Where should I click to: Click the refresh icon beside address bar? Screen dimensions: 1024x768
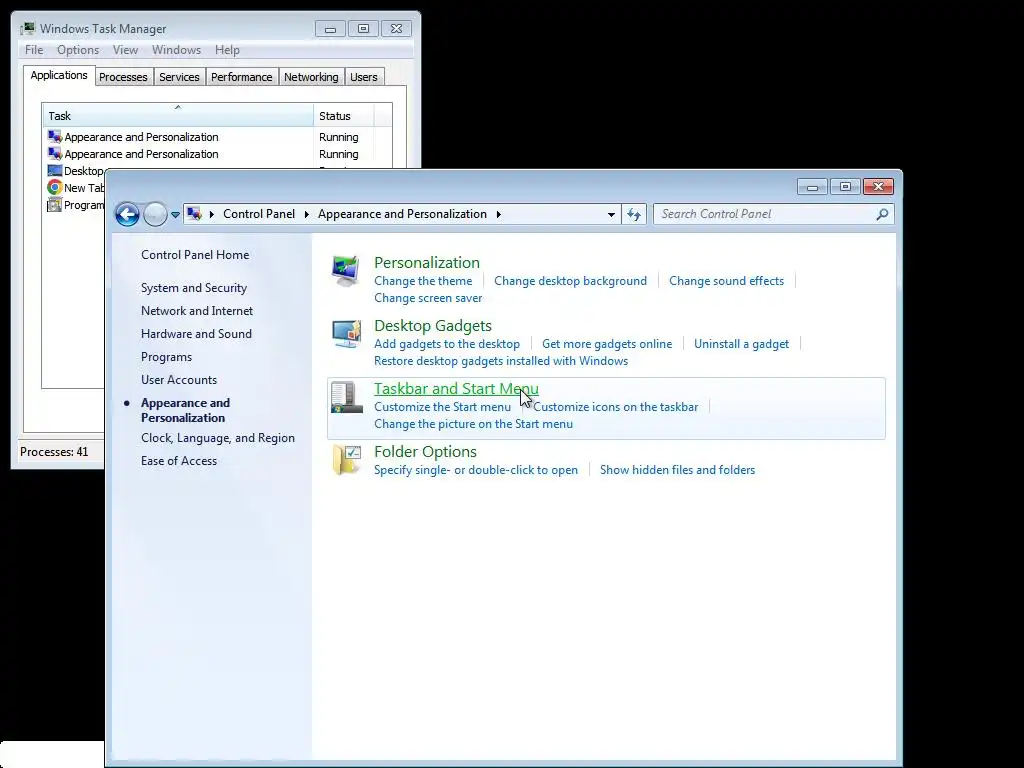tap(633, 214)
